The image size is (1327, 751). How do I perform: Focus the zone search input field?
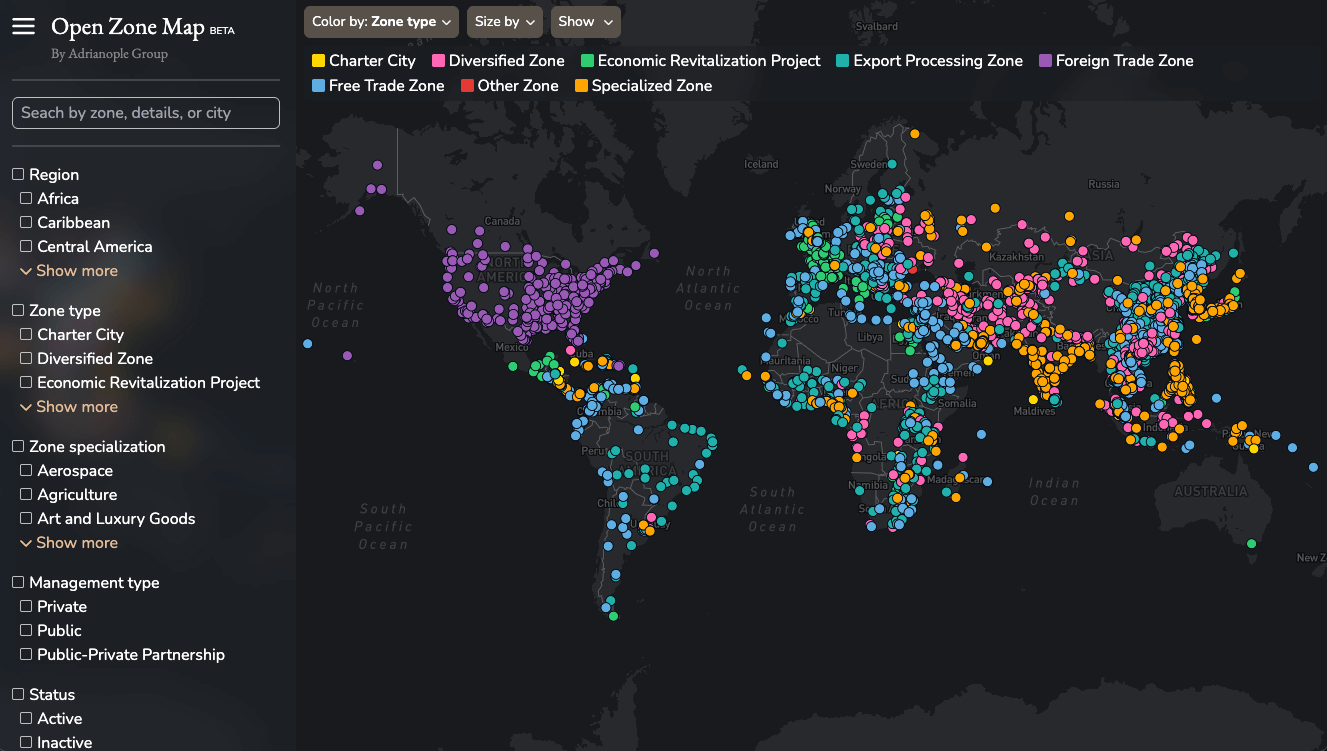click(x=146, y=113)
